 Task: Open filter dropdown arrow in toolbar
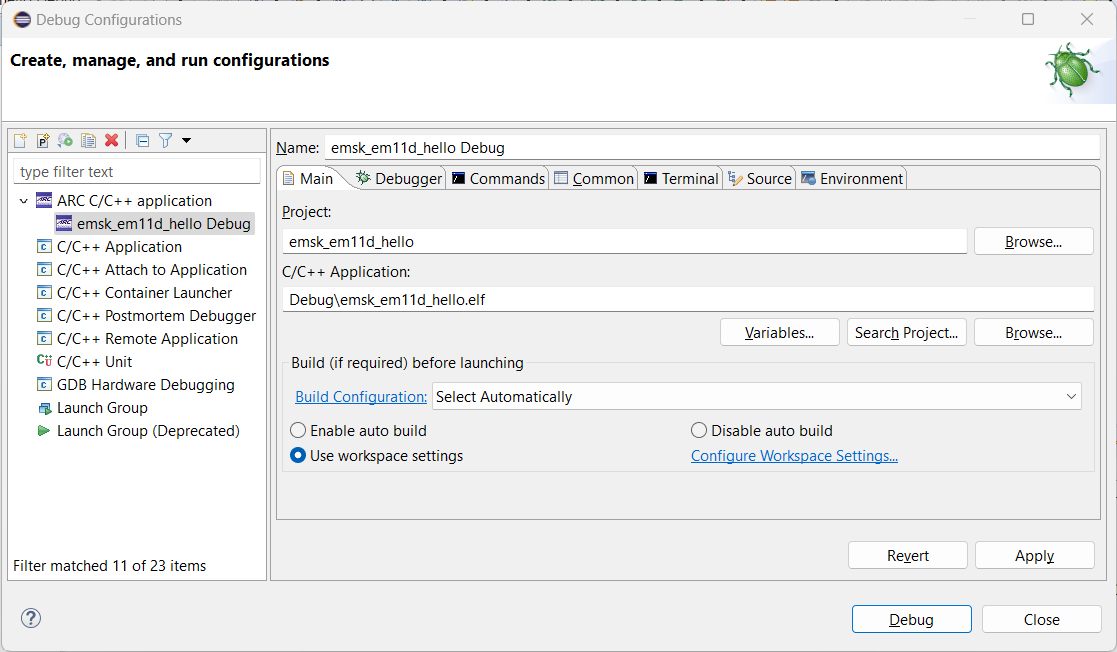pos(187,140)
